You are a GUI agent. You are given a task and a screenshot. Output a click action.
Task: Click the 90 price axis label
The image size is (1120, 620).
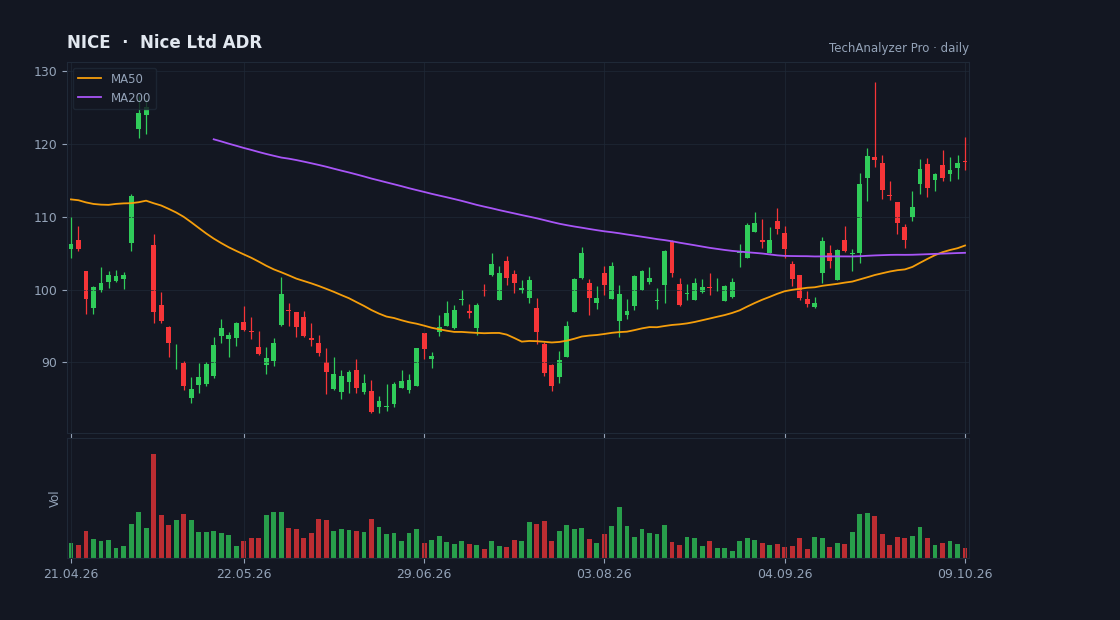pyautogui.click(x=49, y=363)
